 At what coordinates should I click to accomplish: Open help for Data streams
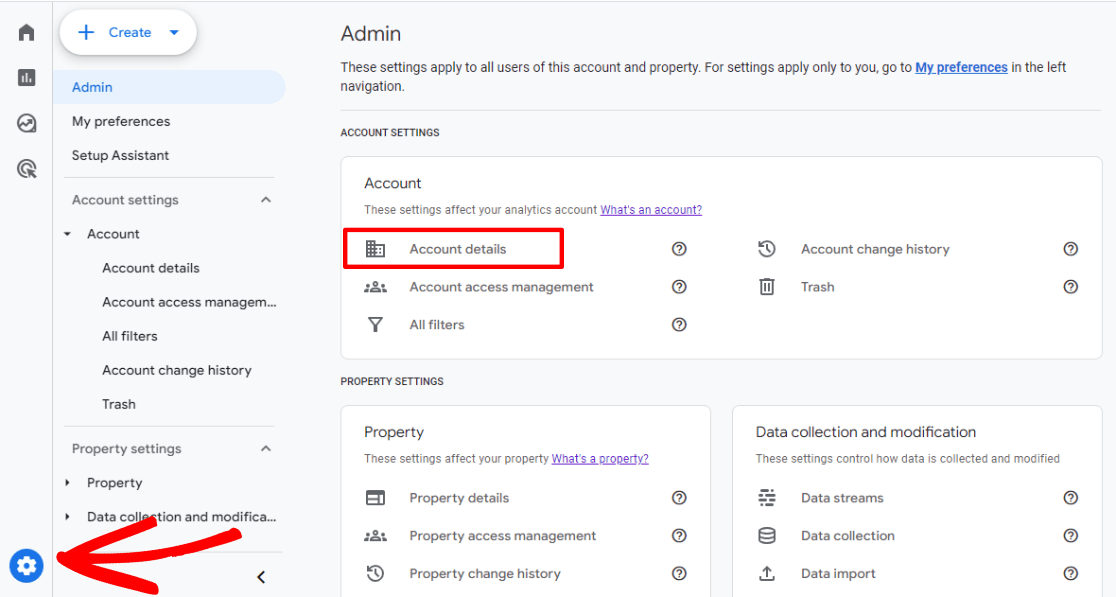1070,498
